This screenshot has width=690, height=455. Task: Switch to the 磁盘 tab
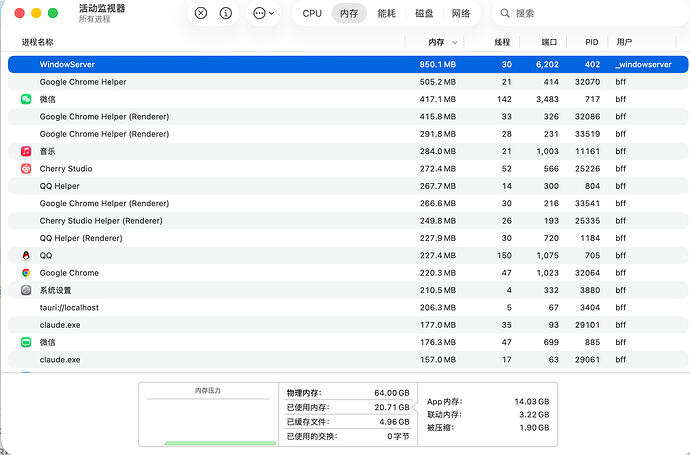pos(424,14)
